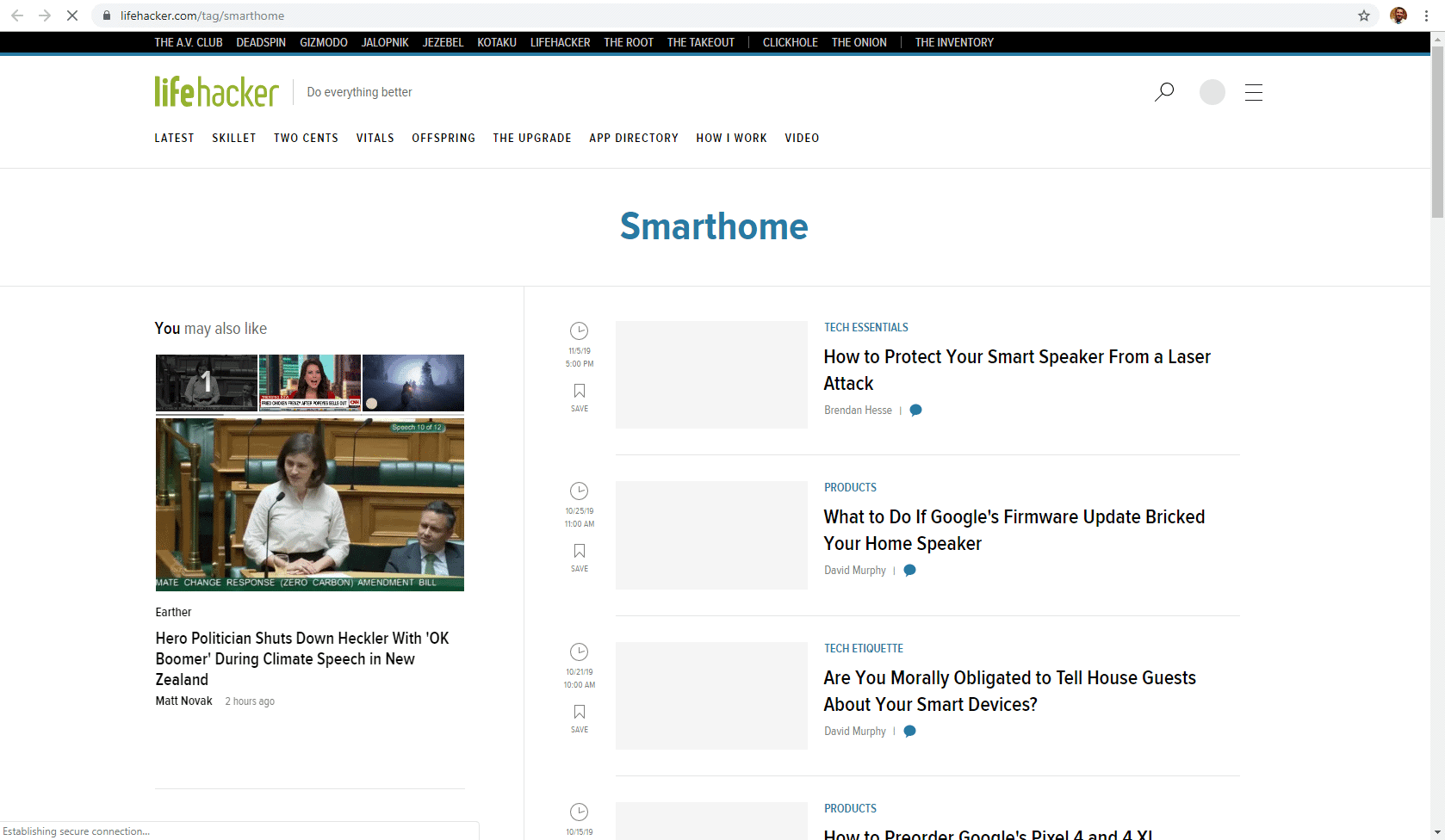1445x840 pixels.
Task: Open 'Google's Firmware Update Bricked' article
Action: point(1014,530)
